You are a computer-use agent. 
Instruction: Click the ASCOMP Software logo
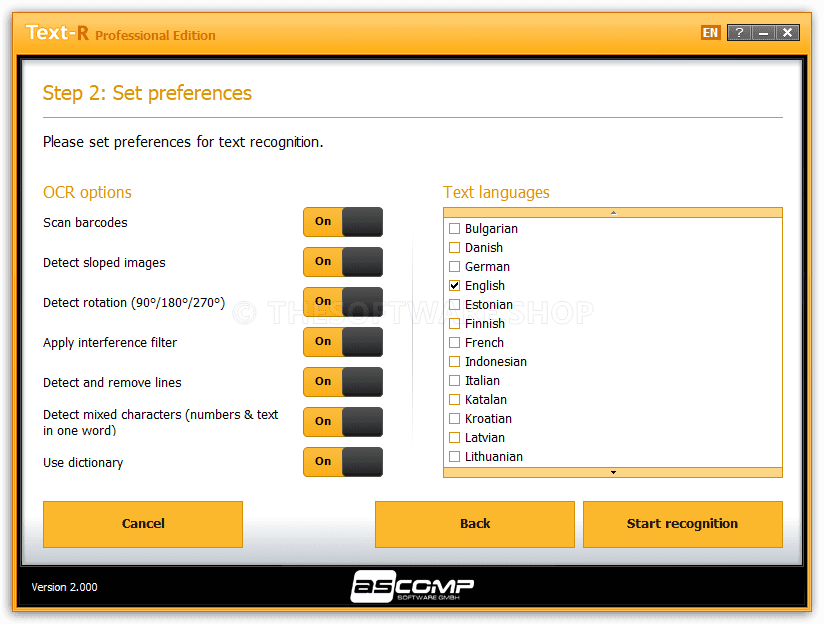click(x=412, y=586)
